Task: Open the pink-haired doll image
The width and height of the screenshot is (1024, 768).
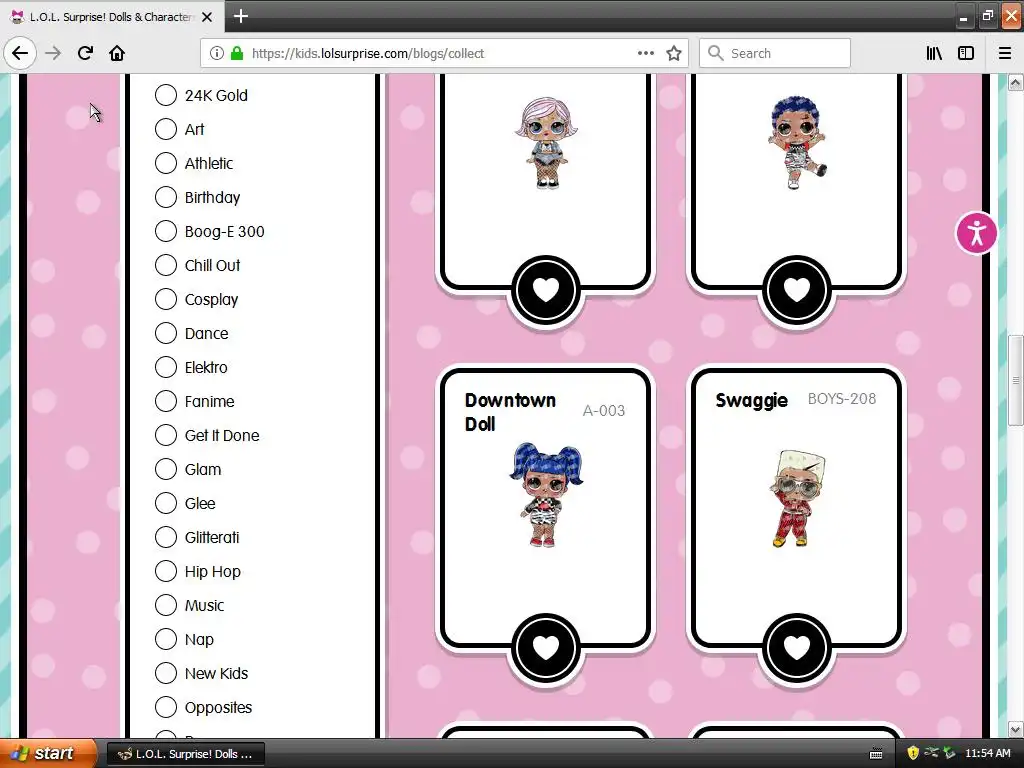Action: (x=546, y=143)
